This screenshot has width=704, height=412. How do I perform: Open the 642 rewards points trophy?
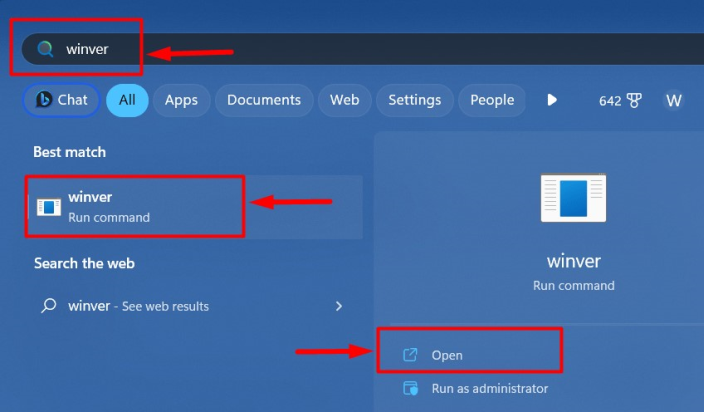click(x=620, y=101)
